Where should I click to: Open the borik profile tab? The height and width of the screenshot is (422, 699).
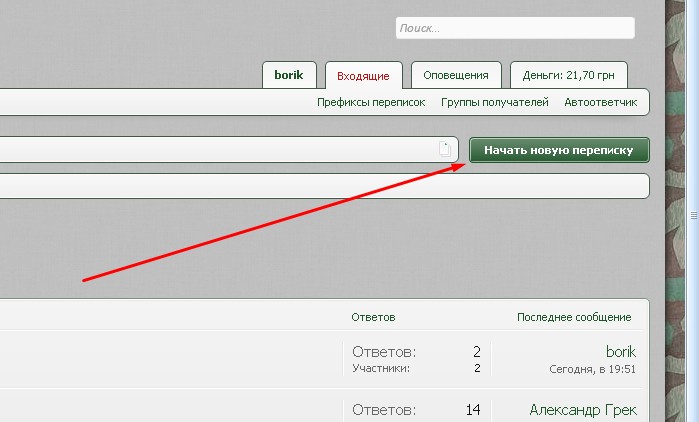(289, 75)
